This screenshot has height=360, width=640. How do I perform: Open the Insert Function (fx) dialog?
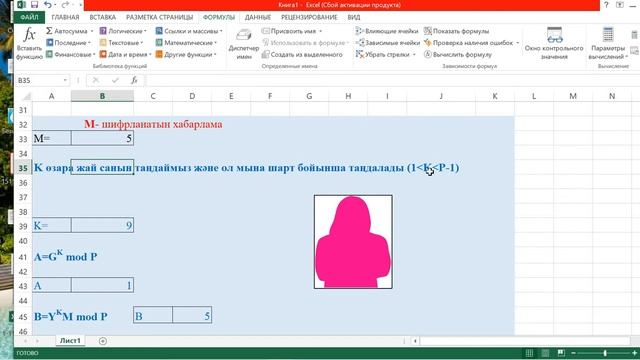[x=29, y=43]
